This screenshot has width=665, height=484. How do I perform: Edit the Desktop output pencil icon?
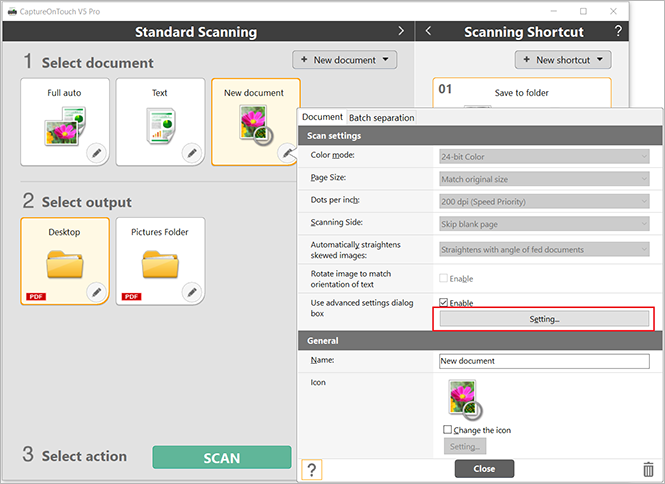point(97,292)
